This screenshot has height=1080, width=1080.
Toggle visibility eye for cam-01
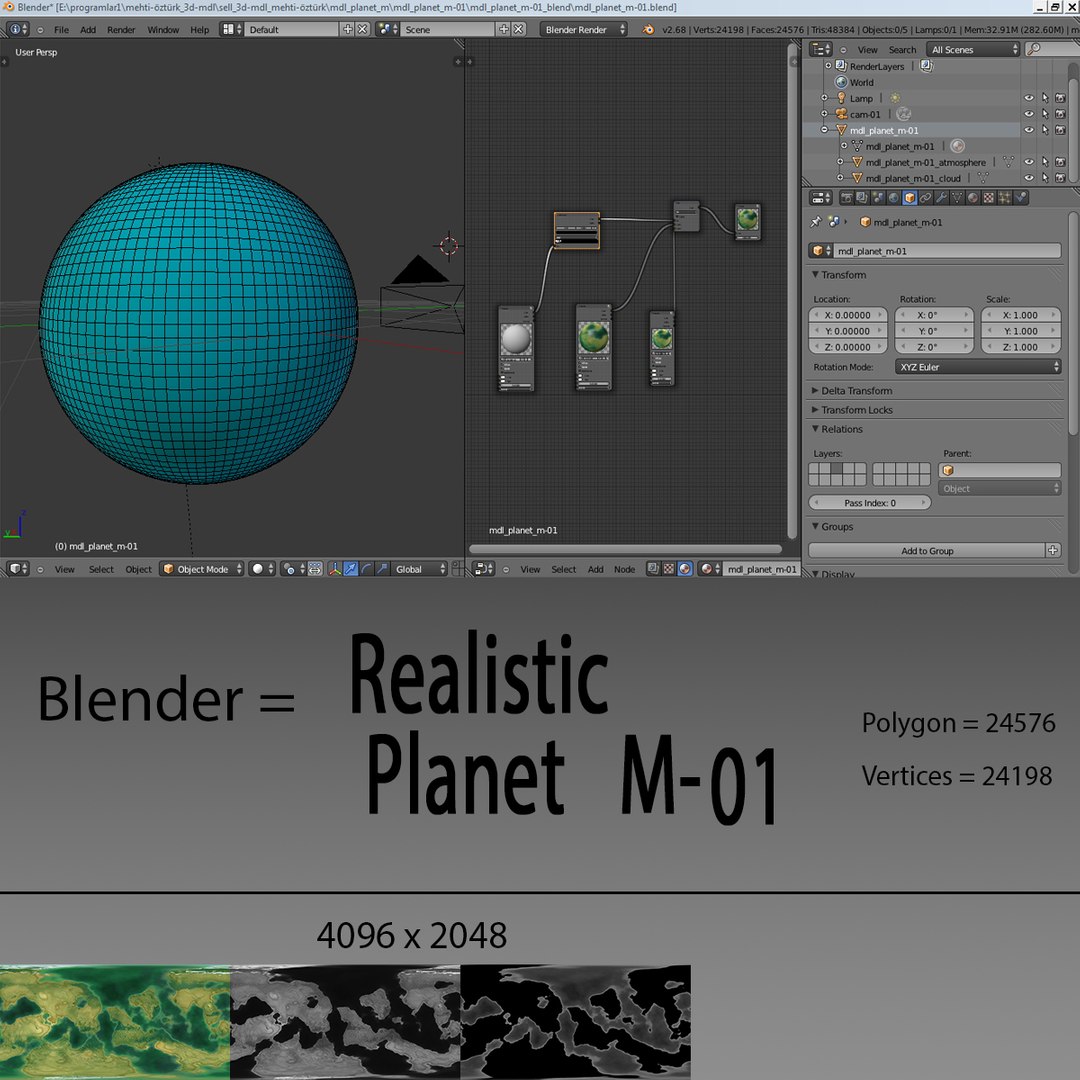click(1028, 114)
